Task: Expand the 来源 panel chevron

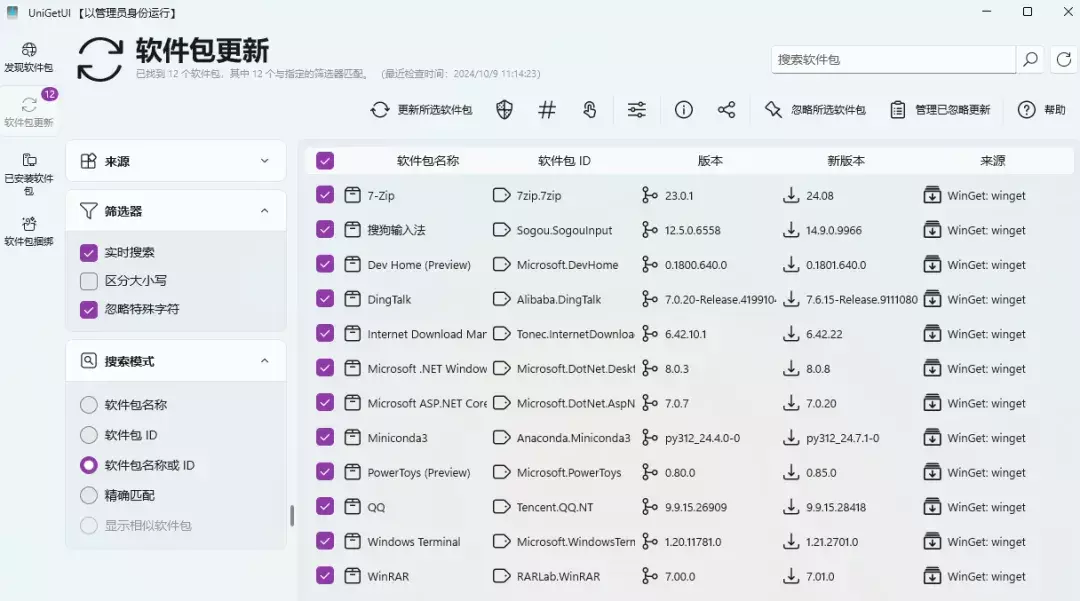Action: 264,161
